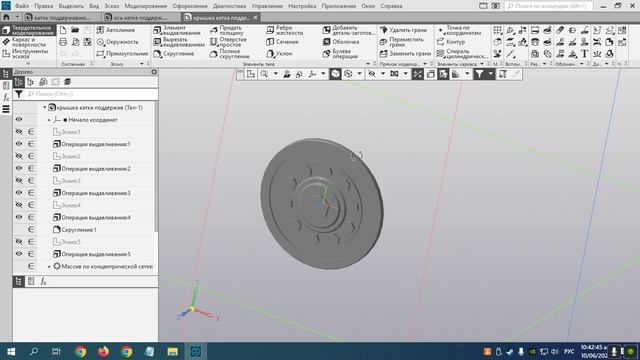Open the Диагностика menu
The width and height of the screenshot is (640, 360).
229,6
